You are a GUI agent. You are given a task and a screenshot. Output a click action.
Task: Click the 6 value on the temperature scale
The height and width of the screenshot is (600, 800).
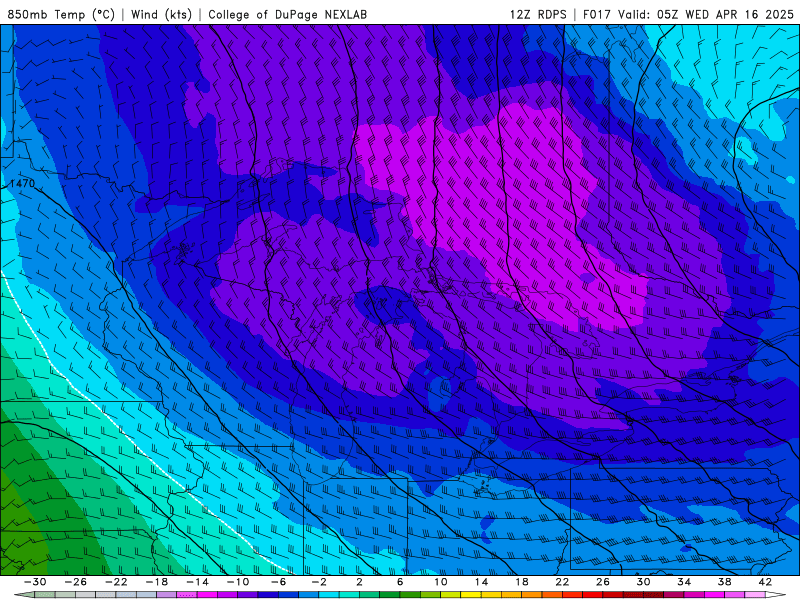[x=400, y=582]
